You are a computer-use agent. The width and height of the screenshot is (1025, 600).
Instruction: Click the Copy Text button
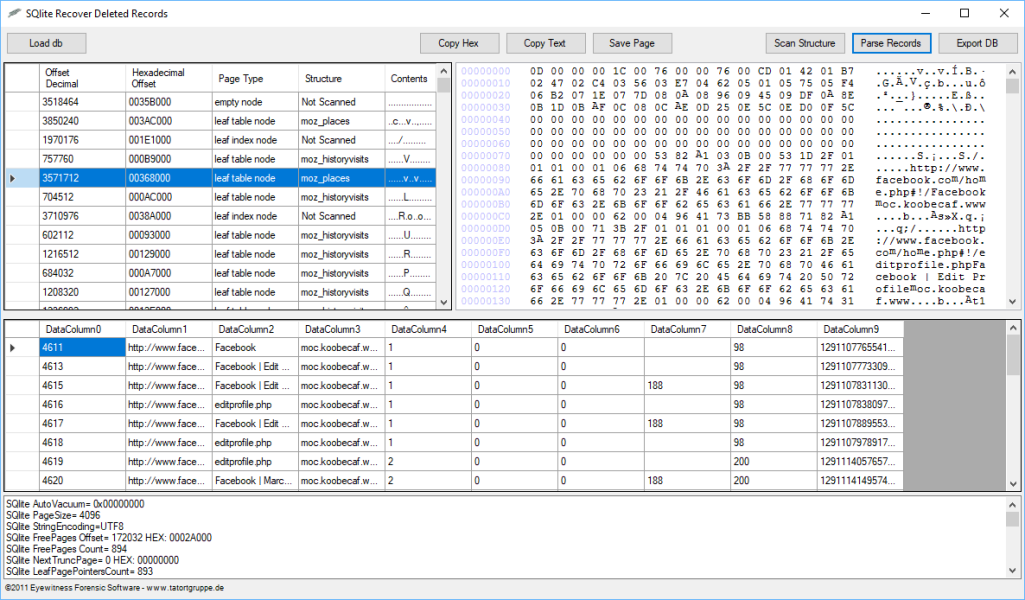pyautogui.click(x=545, y=43)
